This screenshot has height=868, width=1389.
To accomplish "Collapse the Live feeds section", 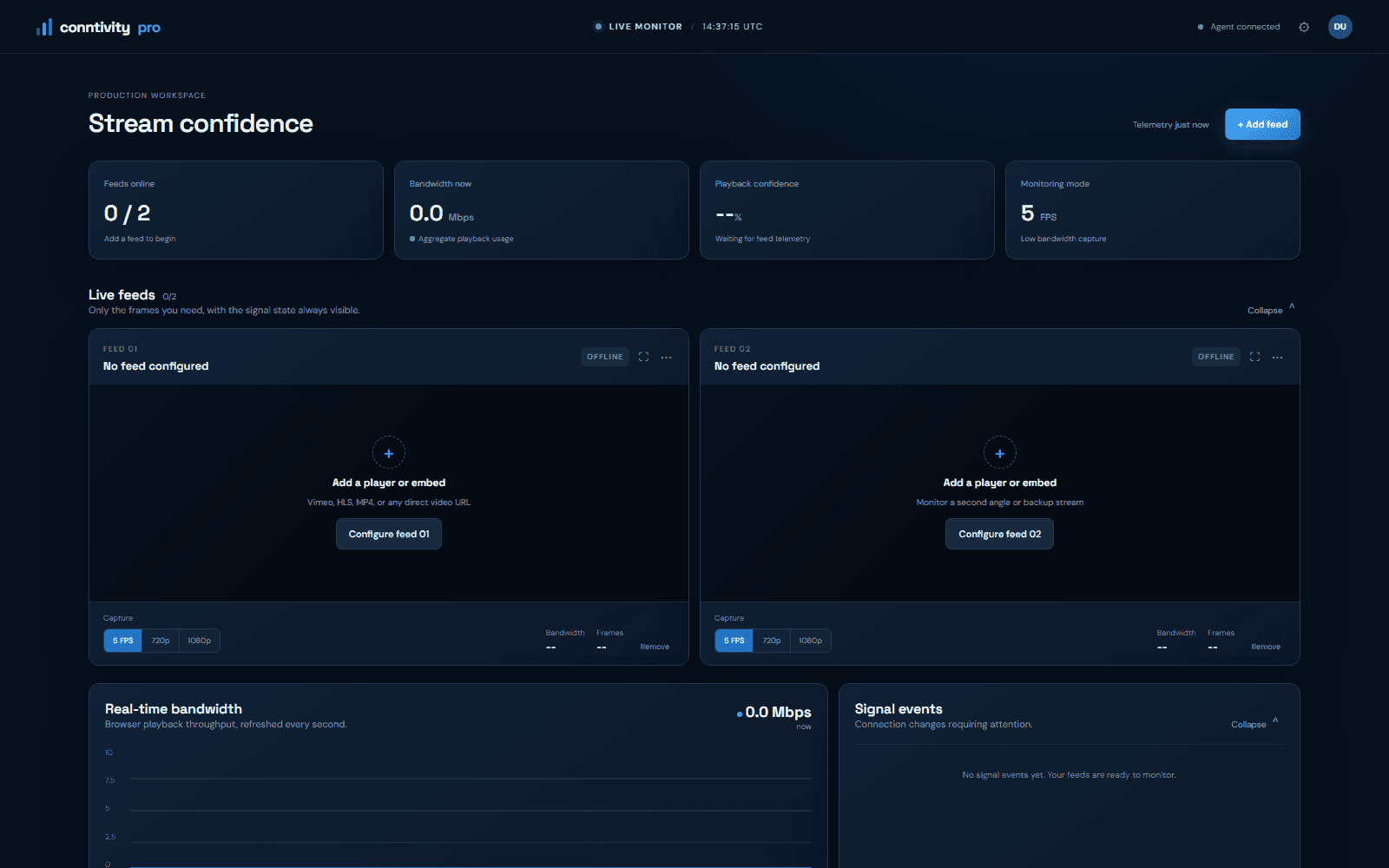I will coord(1271,310).
